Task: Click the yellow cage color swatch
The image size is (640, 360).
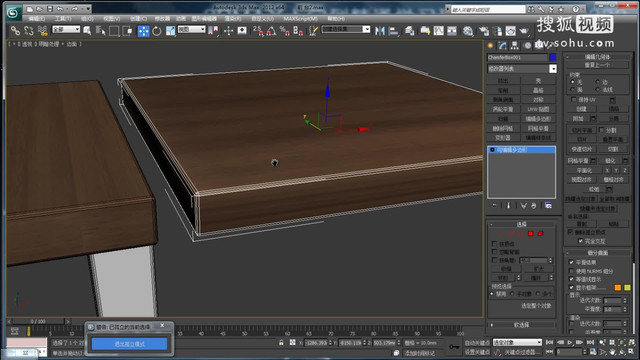Action: (x=627, y=287)
